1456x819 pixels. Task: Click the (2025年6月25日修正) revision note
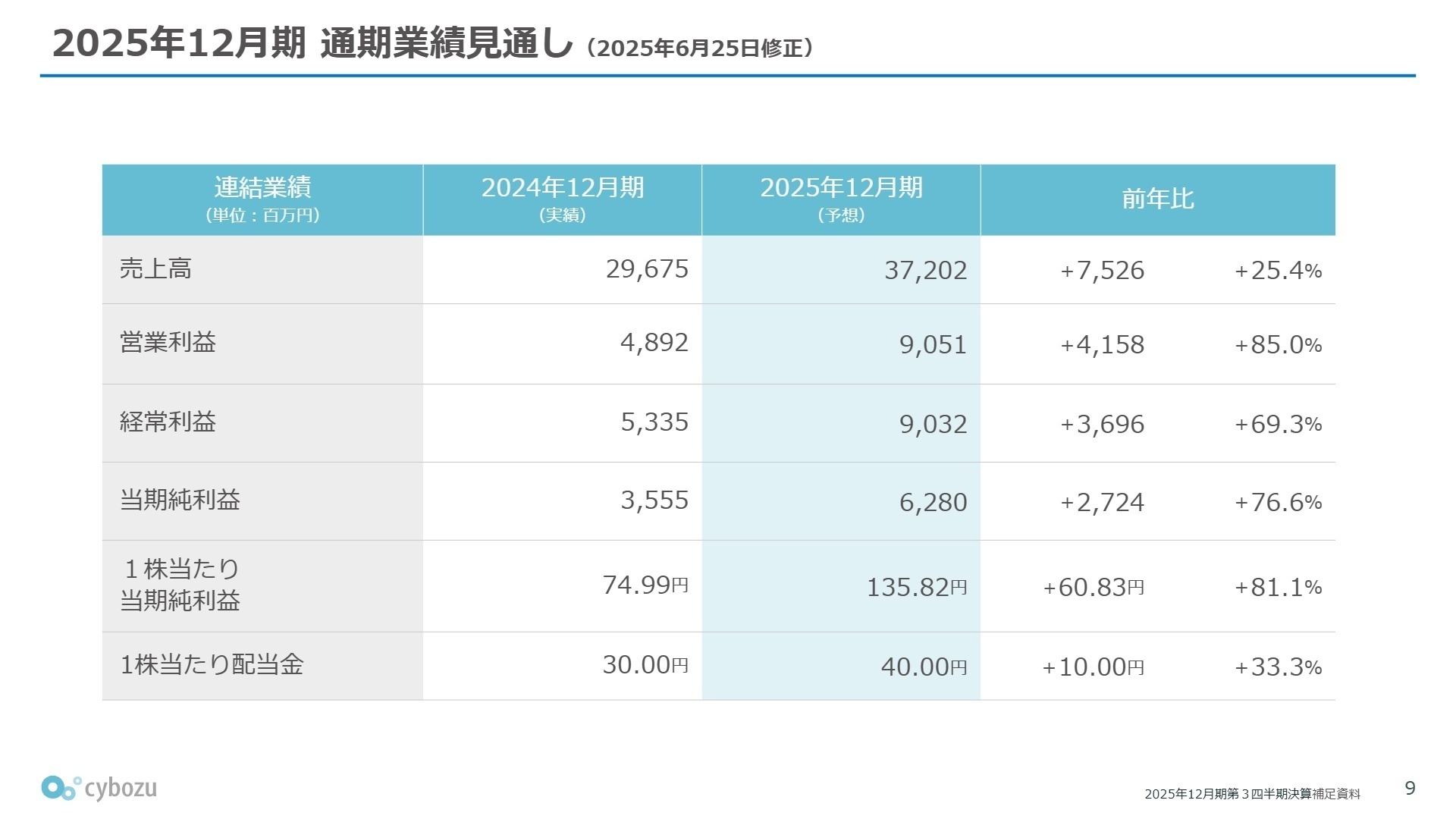[700, 49]
